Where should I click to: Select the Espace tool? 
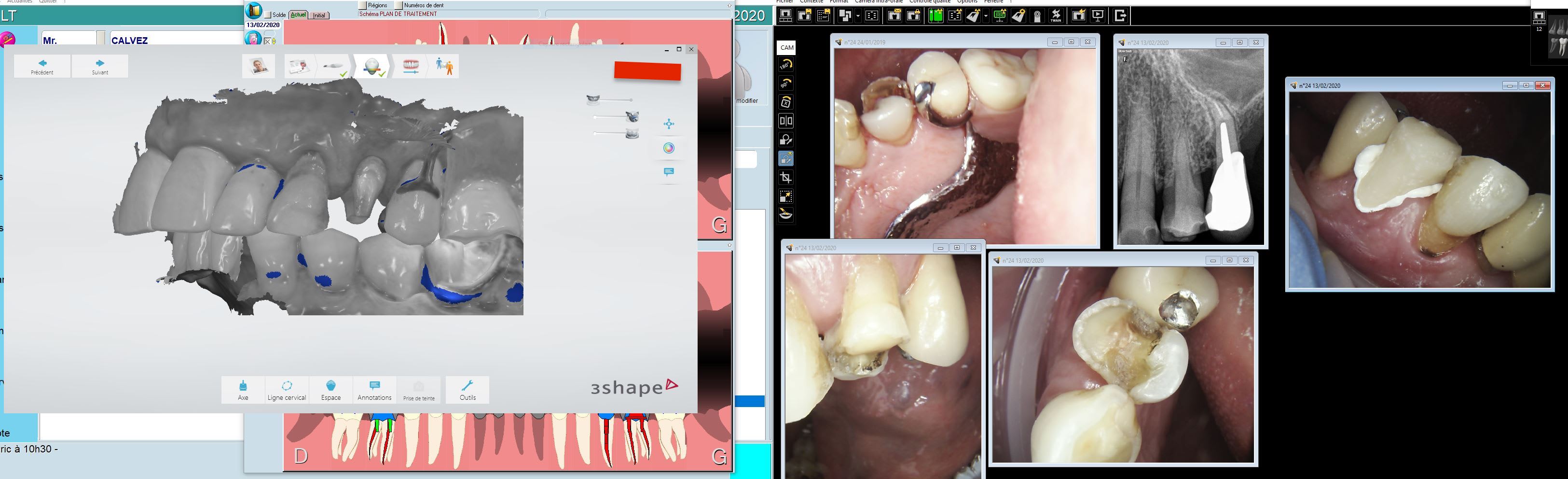330,390
